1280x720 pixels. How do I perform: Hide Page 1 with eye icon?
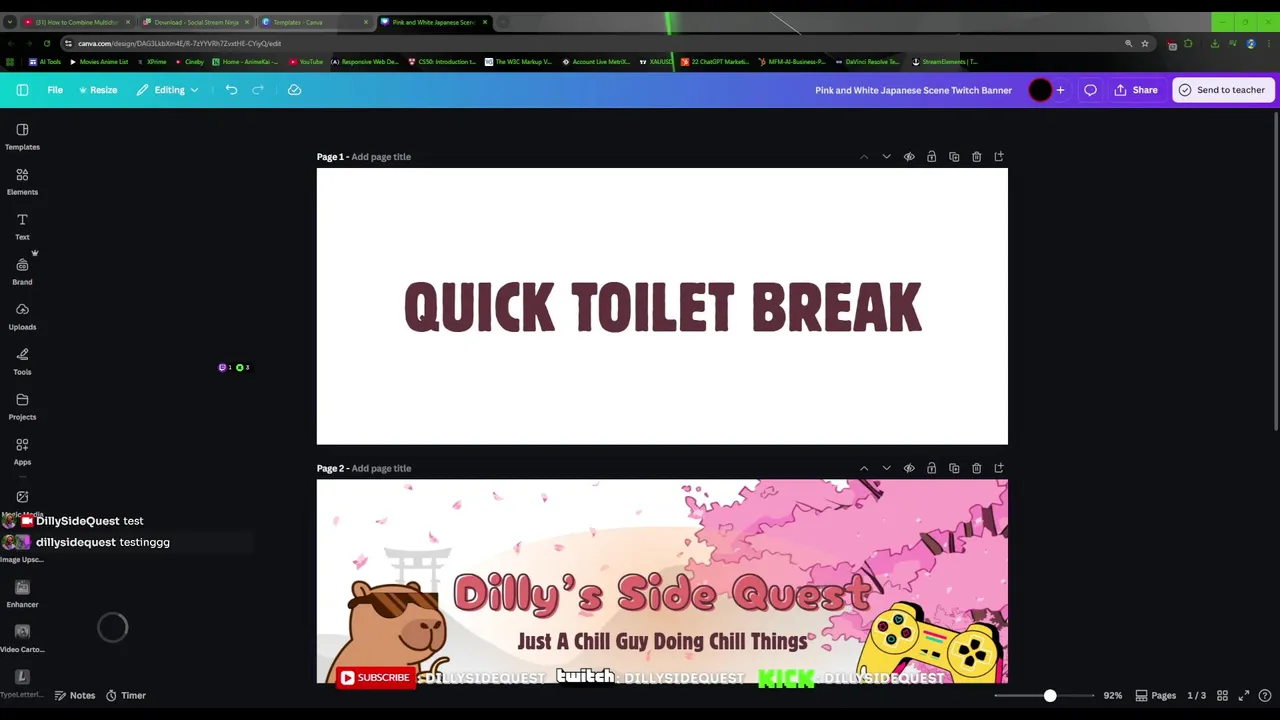[909, 157]
